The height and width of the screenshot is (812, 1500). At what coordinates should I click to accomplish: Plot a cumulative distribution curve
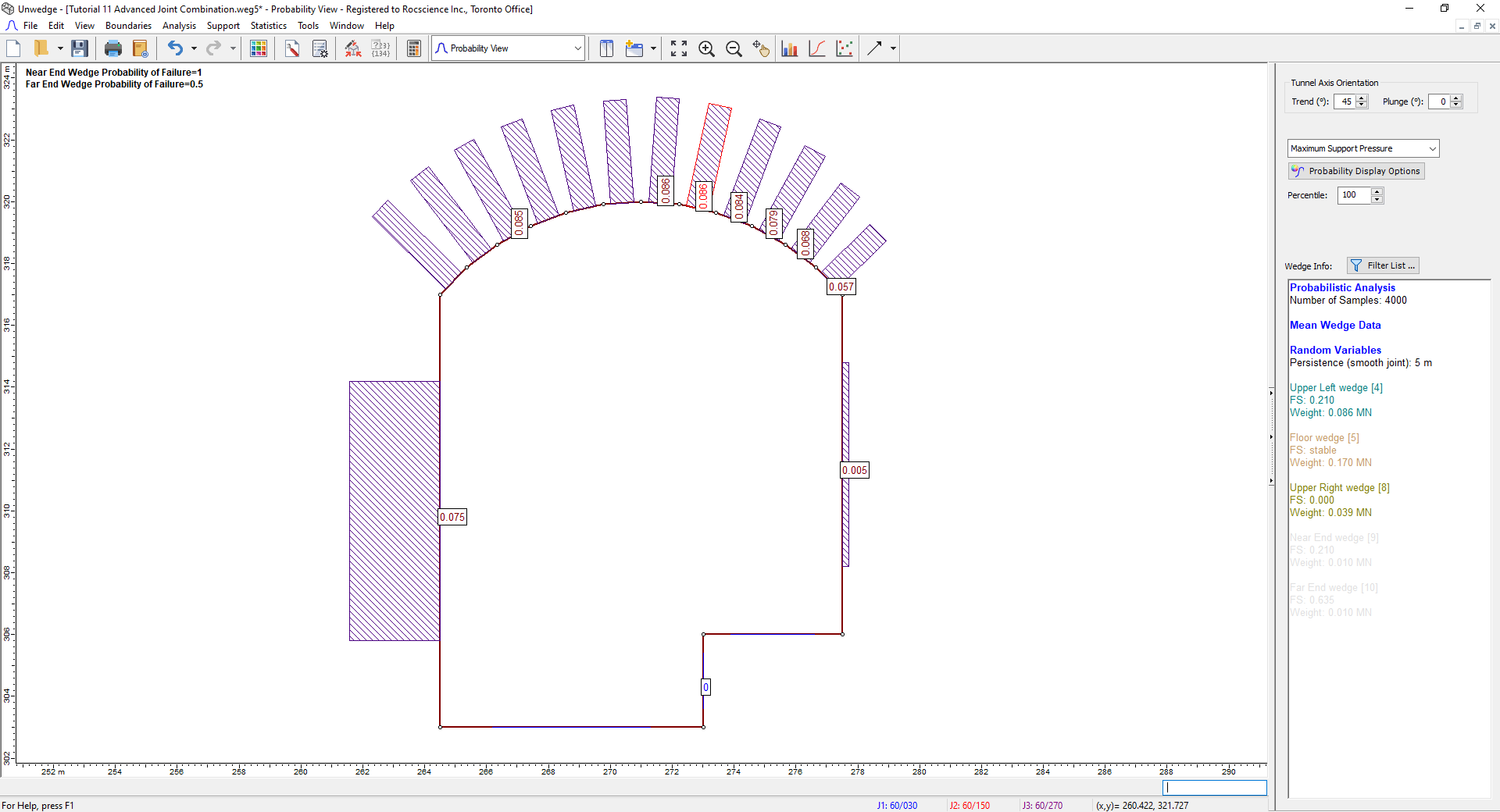pyautogui.click(x=817, y=48)
